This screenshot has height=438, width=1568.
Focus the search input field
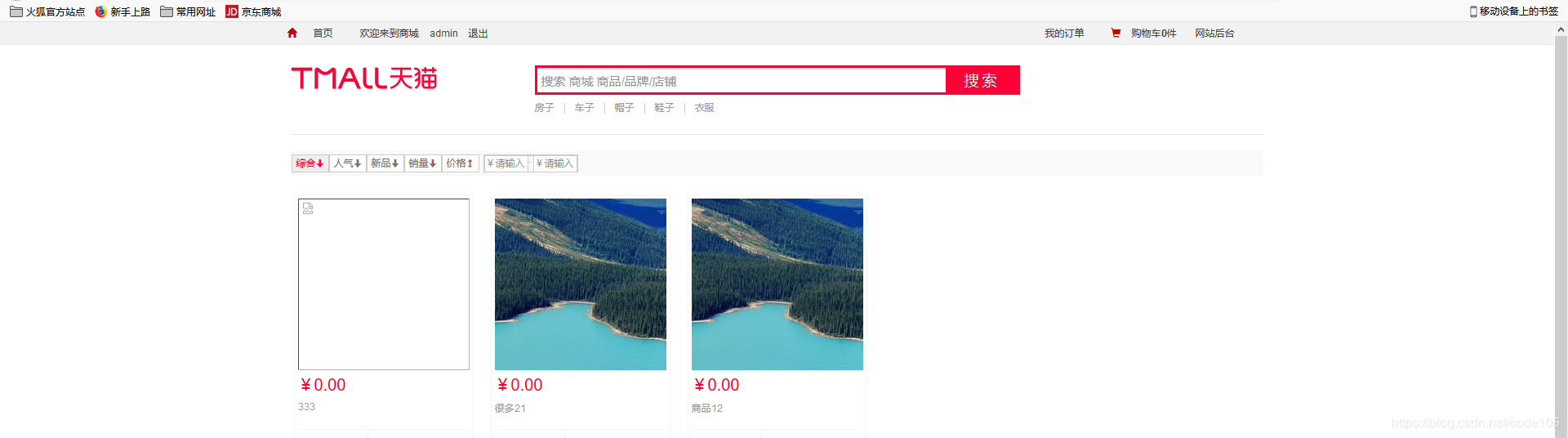pos(741,81)
